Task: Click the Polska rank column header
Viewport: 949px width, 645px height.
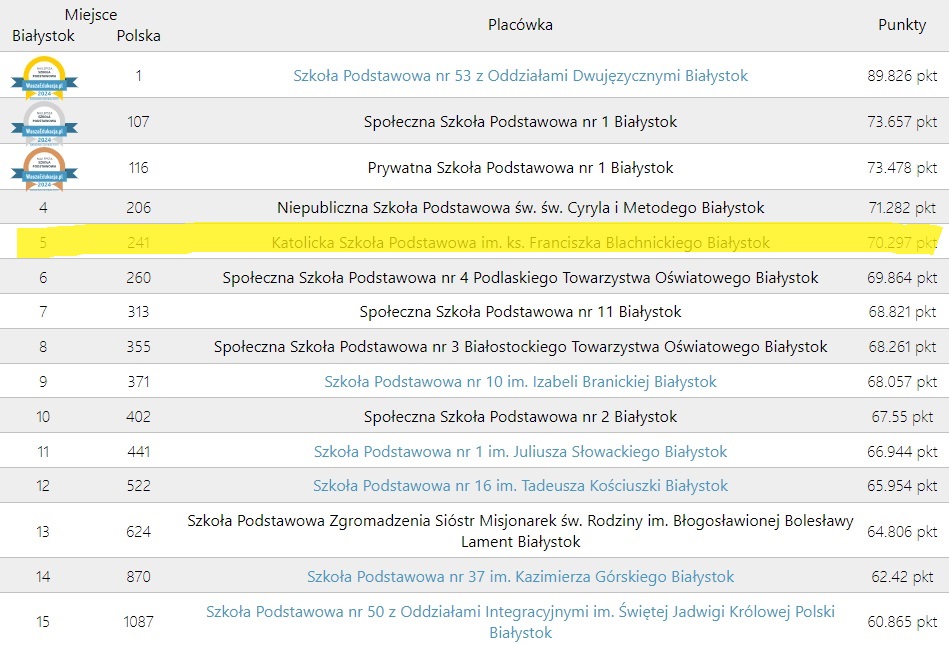Action: coord(138,36)
